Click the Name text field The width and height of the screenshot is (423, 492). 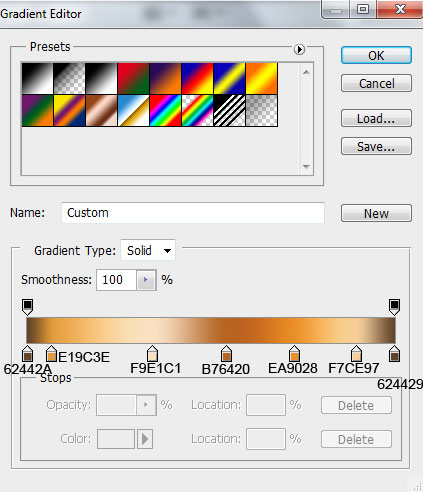click(x=193, y=213)
